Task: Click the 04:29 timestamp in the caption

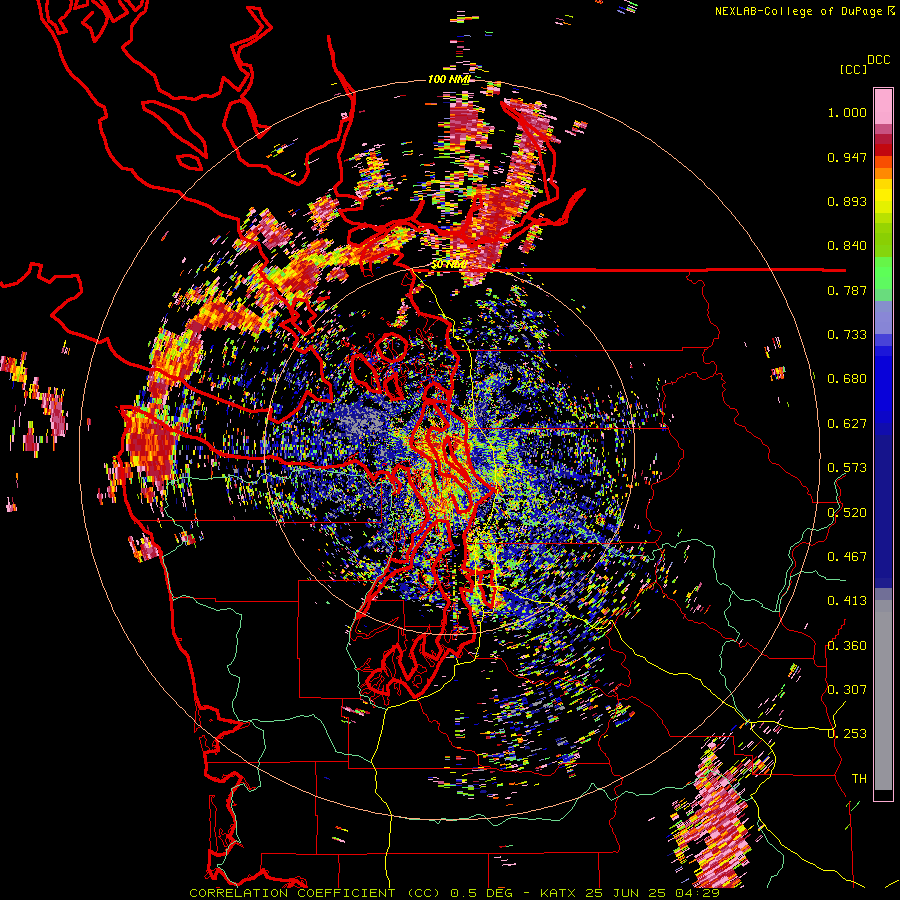Action: (699, 893)
